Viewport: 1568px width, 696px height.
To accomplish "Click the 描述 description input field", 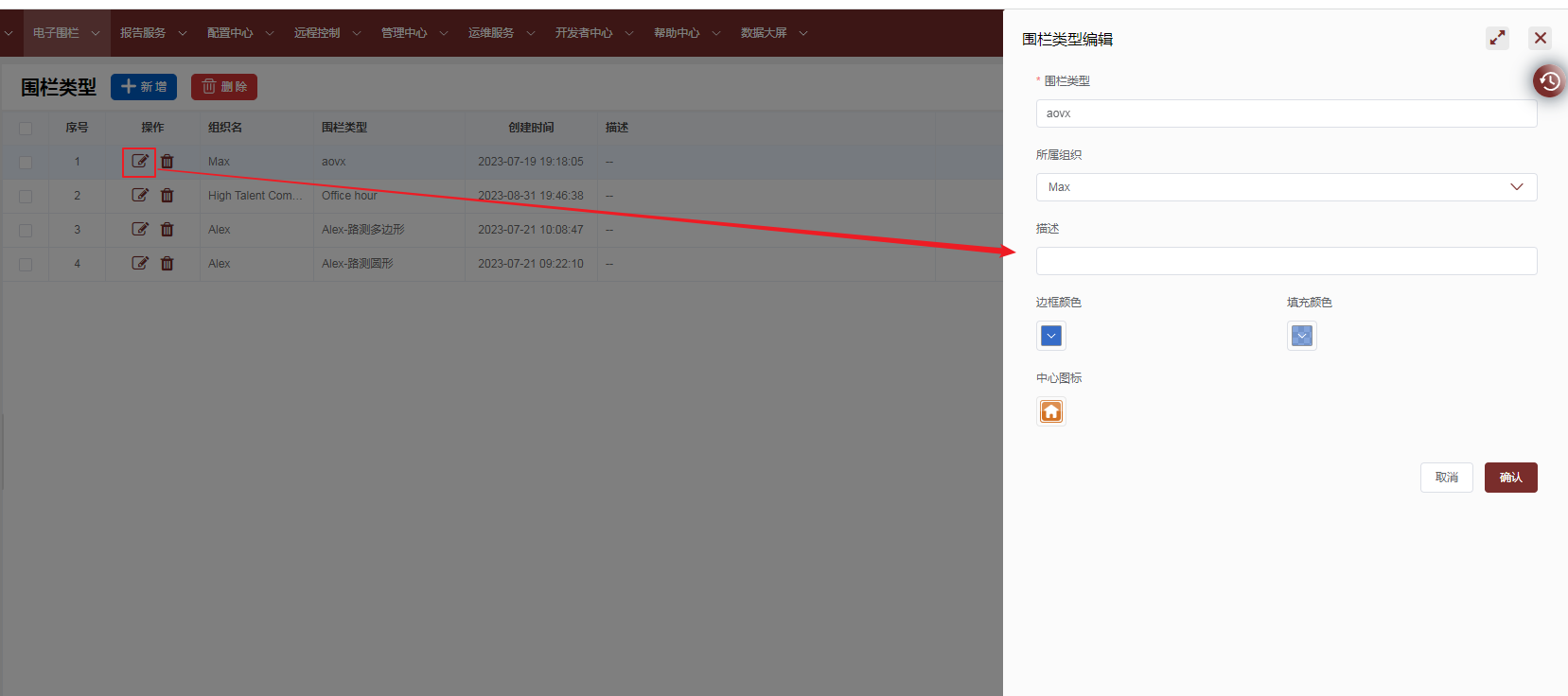I will [x=1286, y=261].
